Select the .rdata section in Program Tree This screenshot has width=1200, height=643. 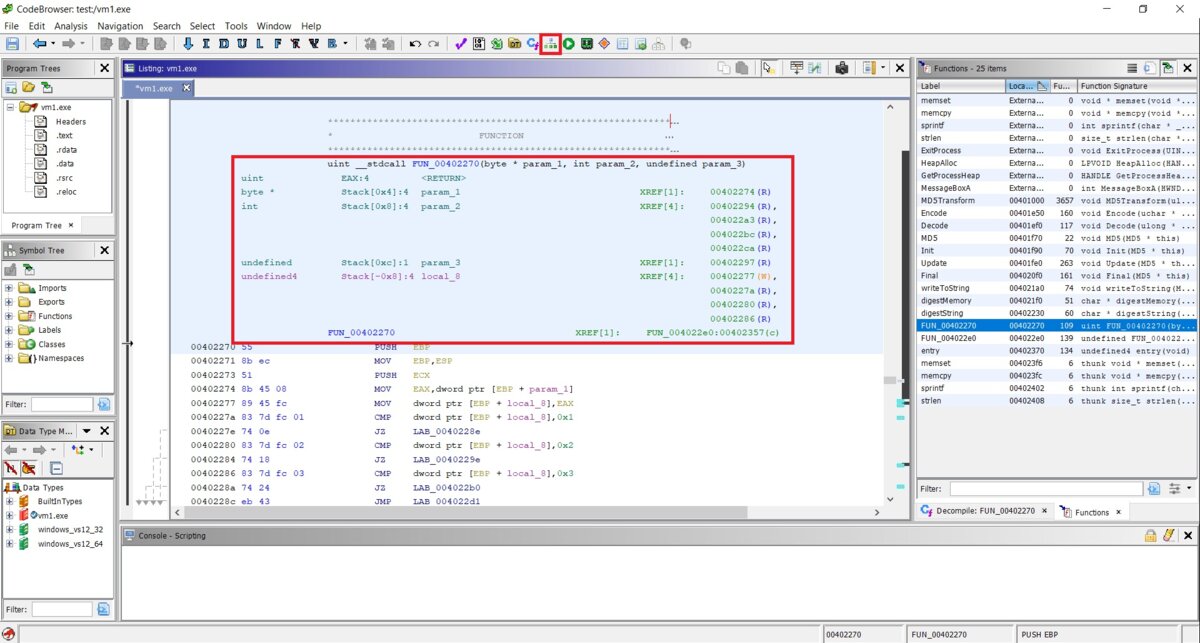pos(65,150)
